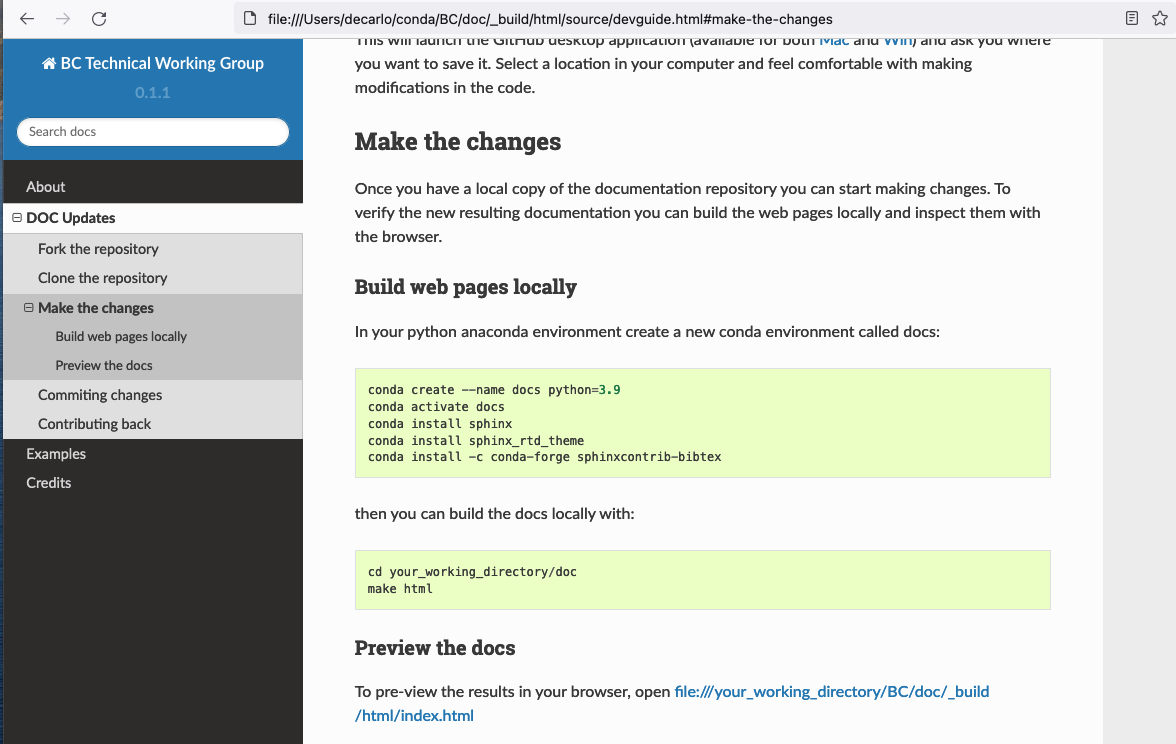Open reader view icon

coord(1132,19)
